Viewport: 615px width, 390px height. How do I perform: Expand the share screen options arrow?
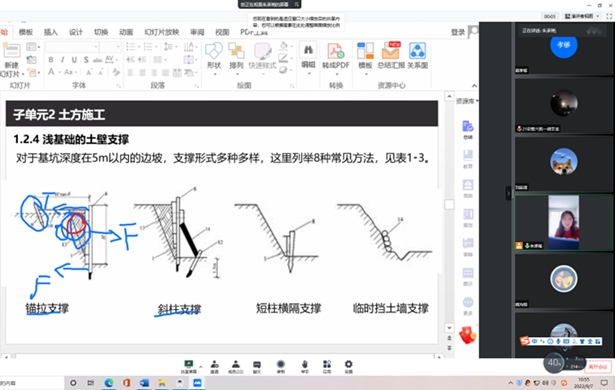[x=201, y=367]
